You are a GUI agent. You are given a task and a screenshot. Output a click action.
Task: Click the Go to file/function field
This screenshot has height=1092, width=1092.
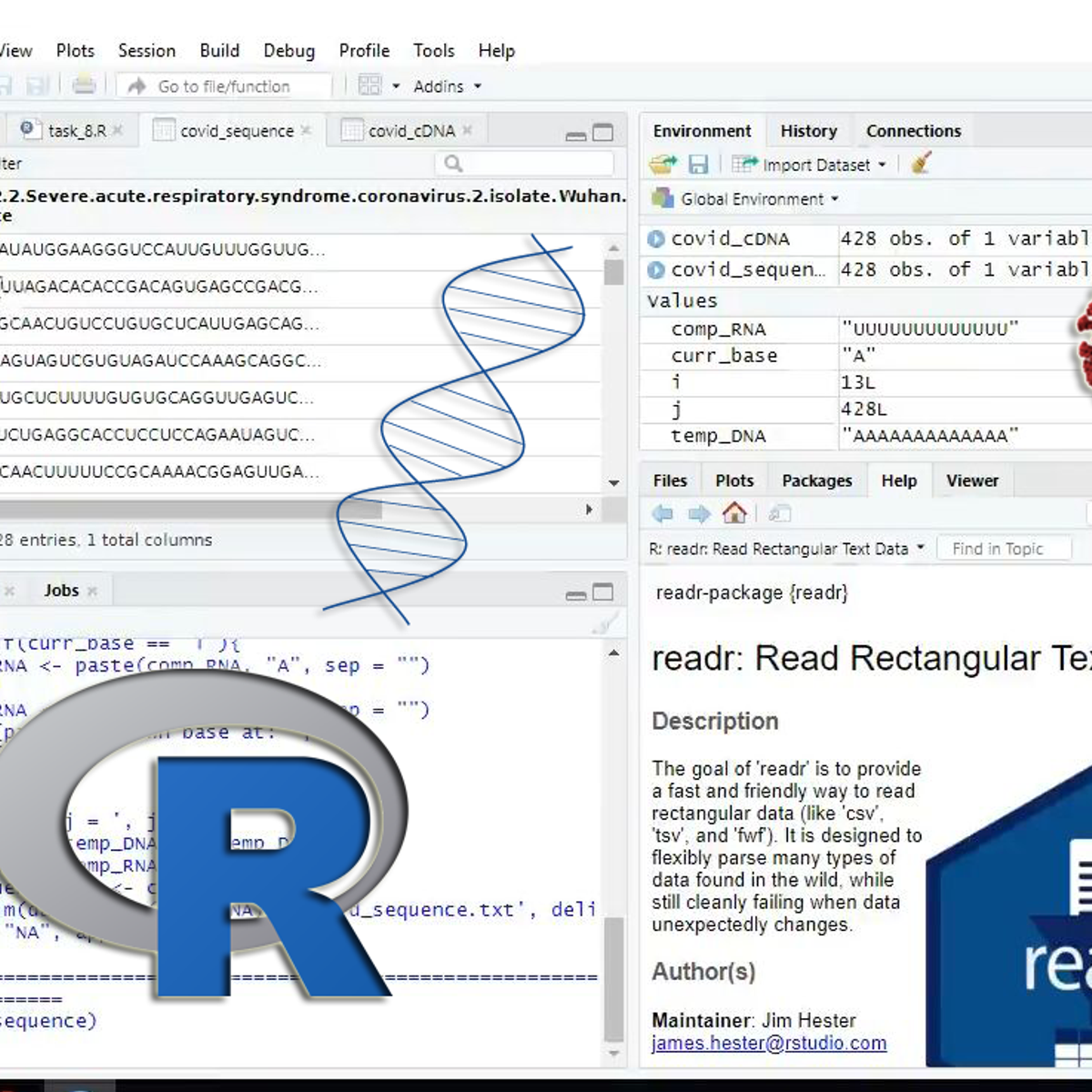point(224,86)
